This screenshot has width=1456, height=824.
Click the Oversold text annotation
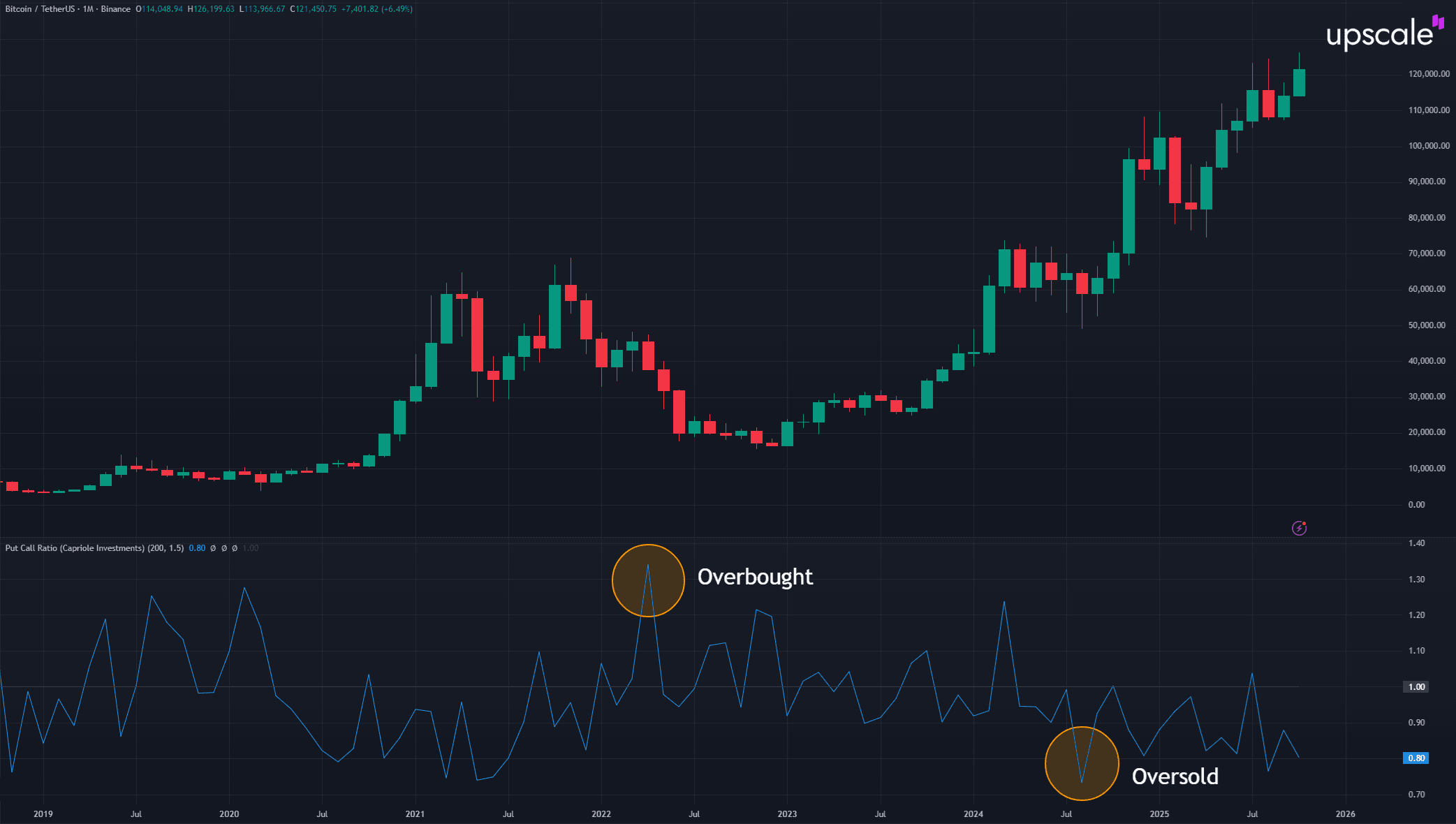1175,777
